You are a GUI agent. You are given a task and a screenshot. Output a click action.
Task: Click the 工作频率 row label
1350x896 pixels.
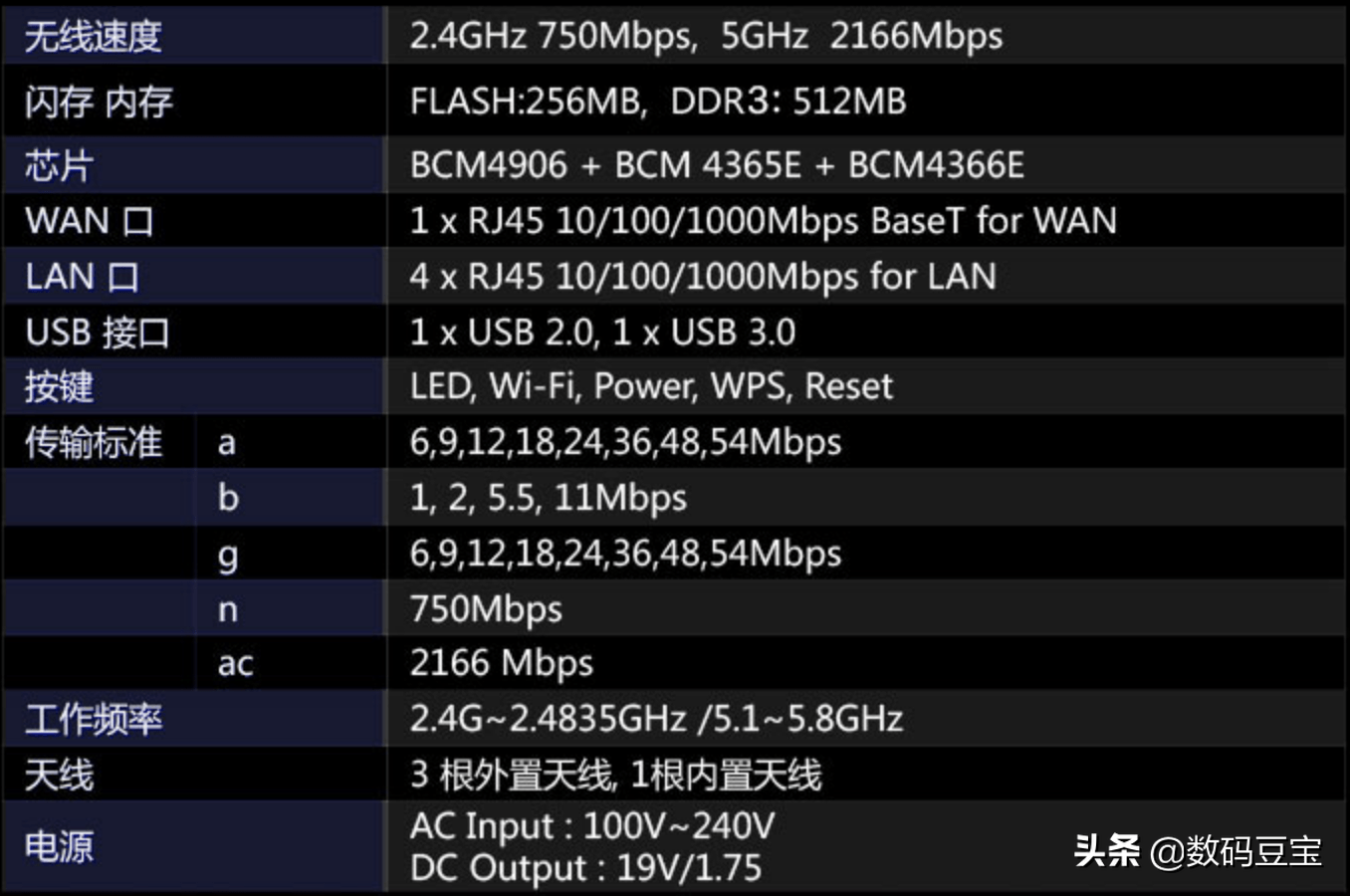[x=94, y=719]
